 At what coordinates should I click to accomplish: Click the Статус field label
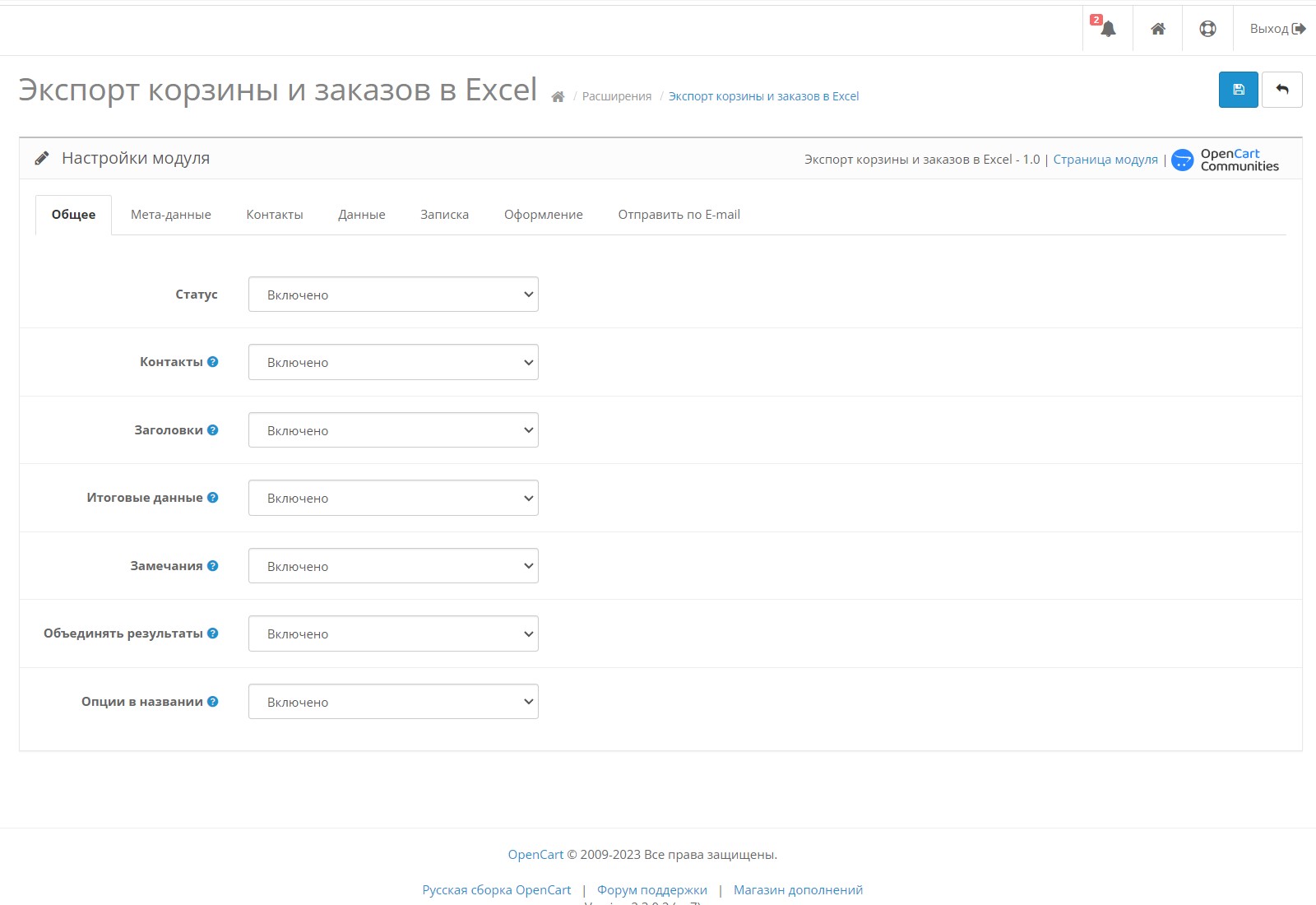[197, 295]
